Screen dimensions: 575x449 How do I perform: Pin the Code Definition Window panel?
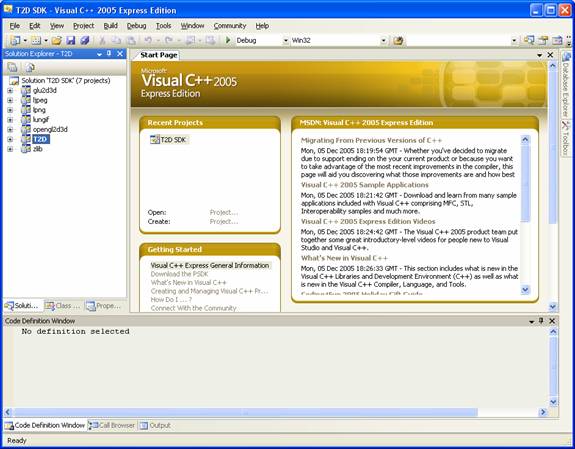541,321
